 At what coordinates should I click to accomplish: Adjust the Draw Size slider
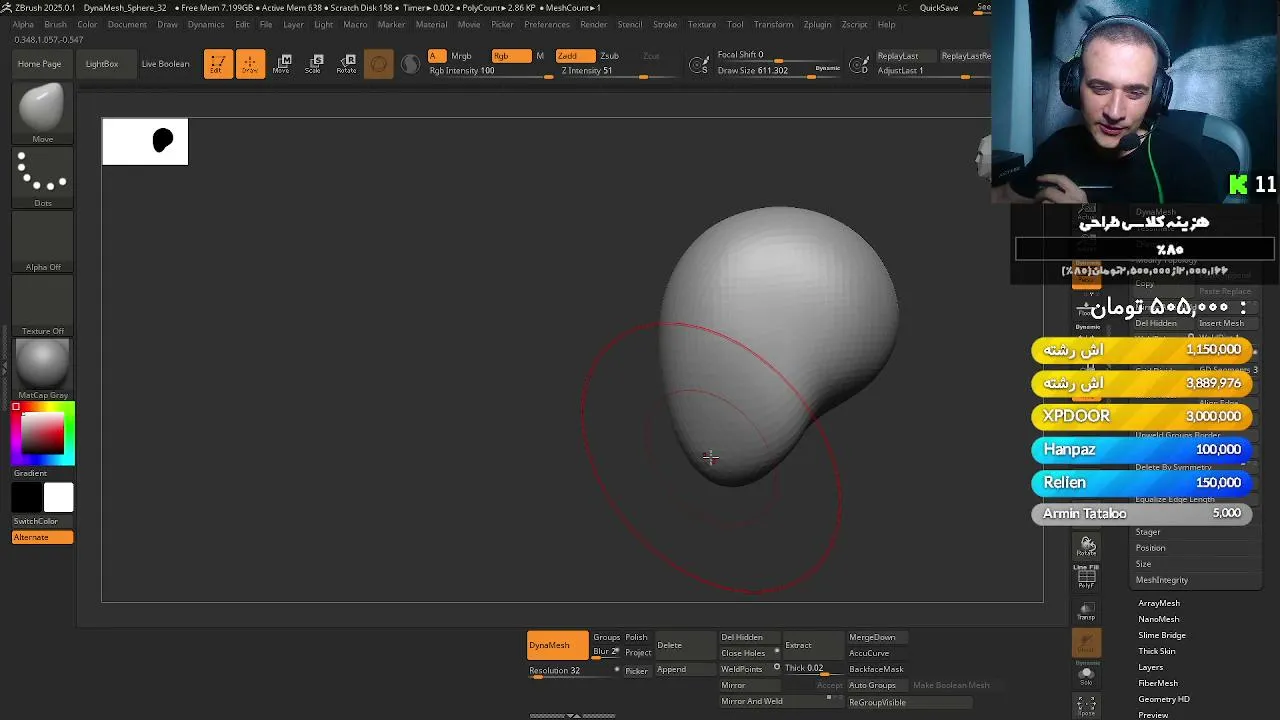coord(780,71)
